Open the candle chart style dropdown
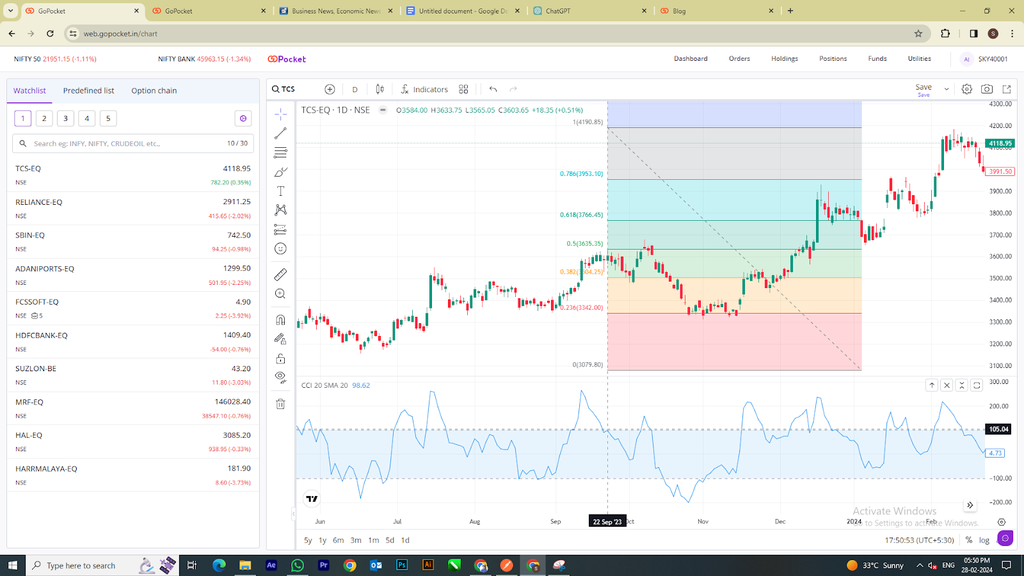This screenshot has height=576, width=1024. click(x=379, y=89)
